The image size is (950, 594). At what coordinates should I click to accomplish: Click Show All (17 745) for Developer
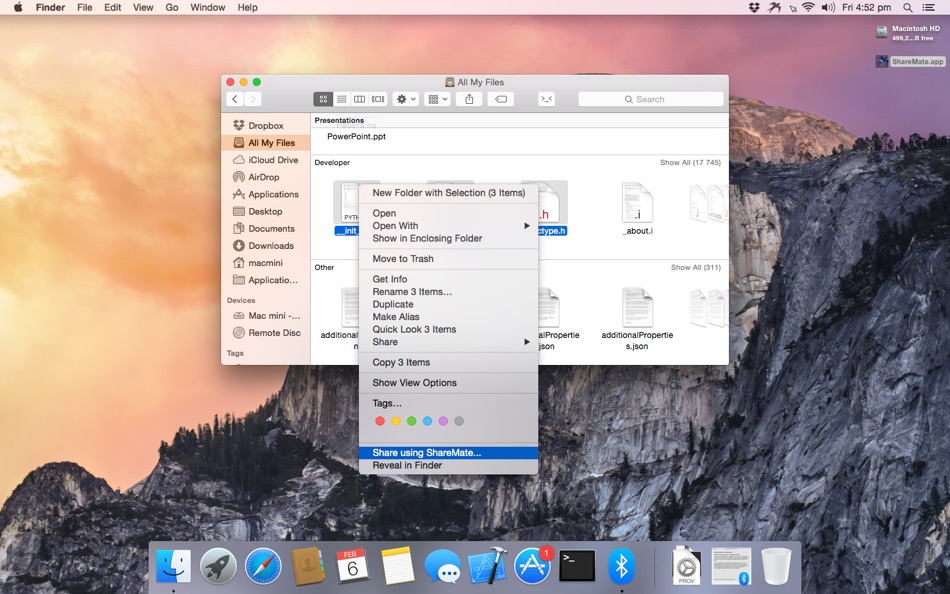[690, 162]
